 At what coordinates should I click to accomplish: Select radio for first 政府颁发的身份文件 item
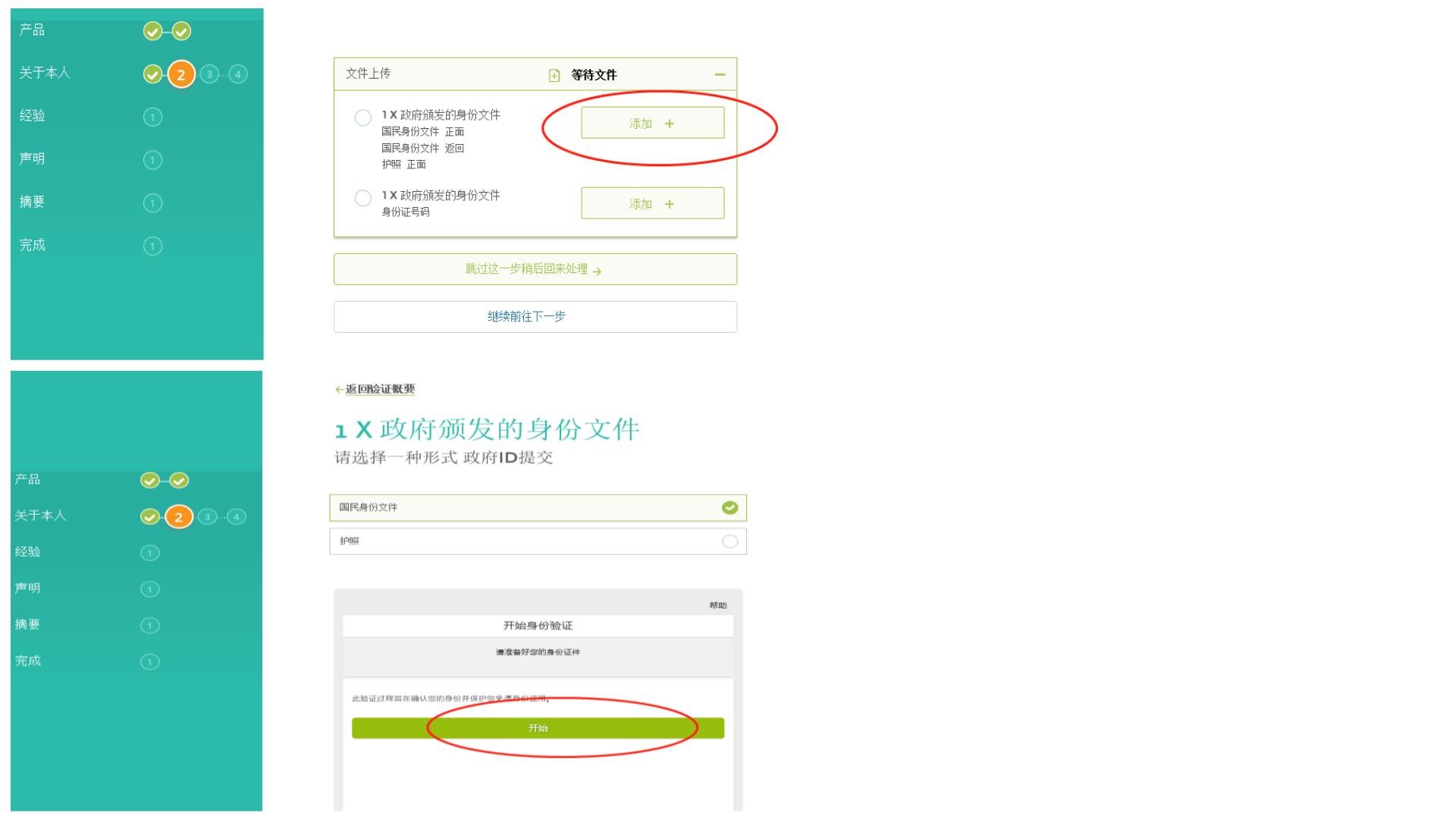[363, 118]
